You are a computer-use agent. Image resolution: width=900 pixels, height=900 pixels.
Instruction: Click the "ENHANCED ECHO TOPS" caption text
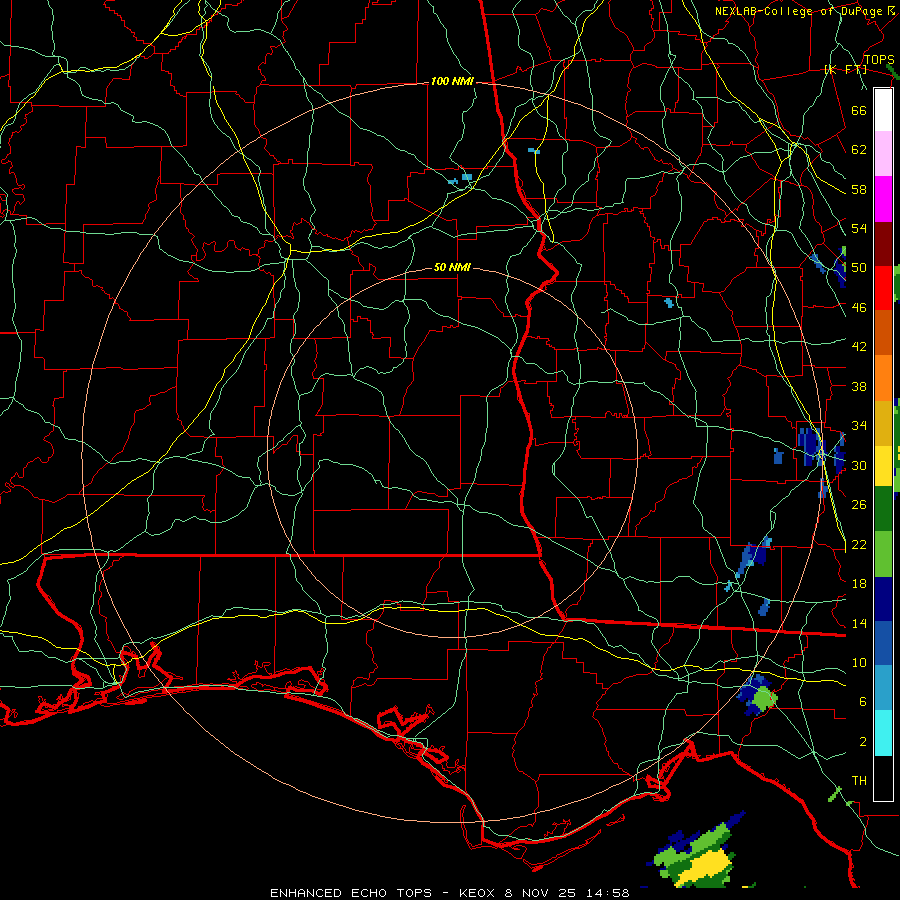(351, 893)
